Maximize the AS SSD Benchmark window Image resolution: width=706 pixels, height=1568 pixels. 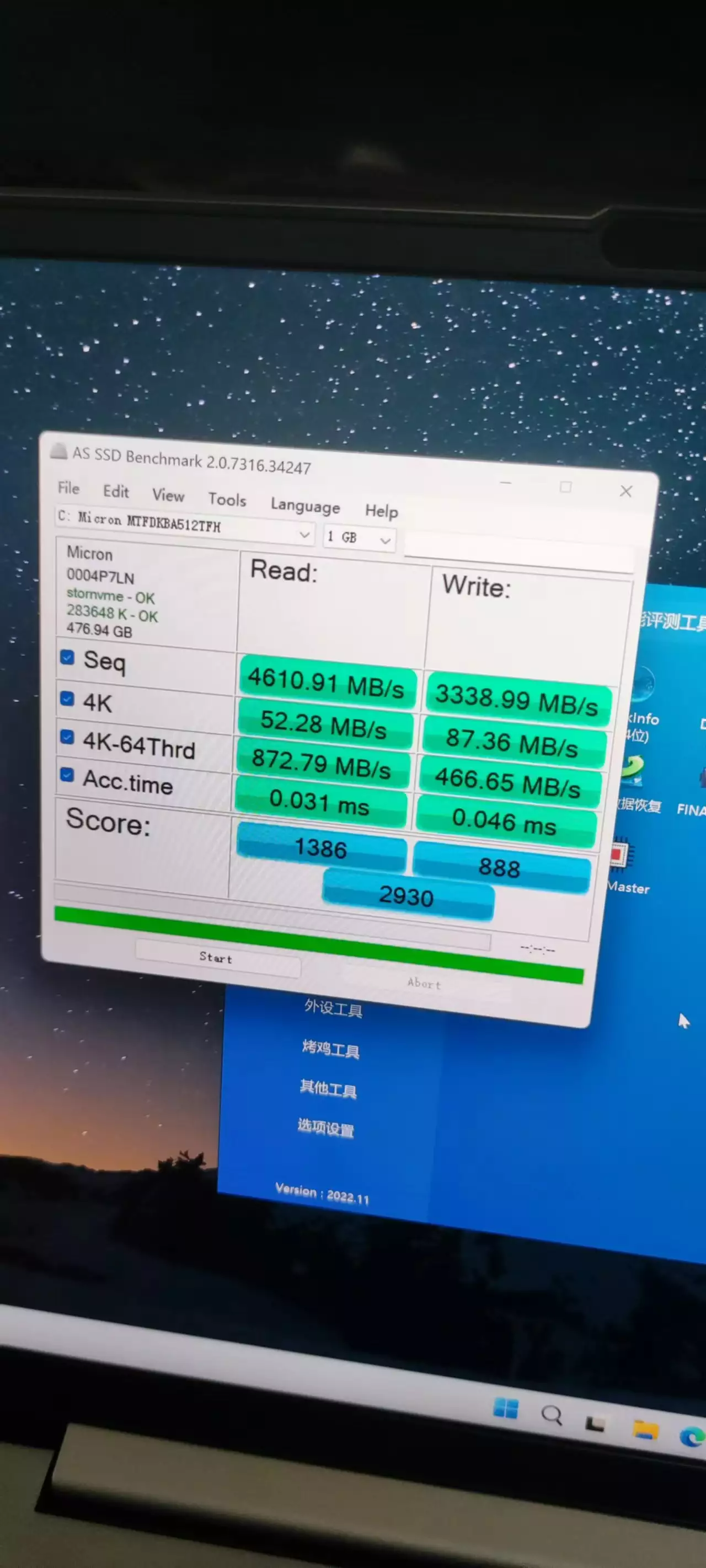pyautogui.click(x=566, y=487)
